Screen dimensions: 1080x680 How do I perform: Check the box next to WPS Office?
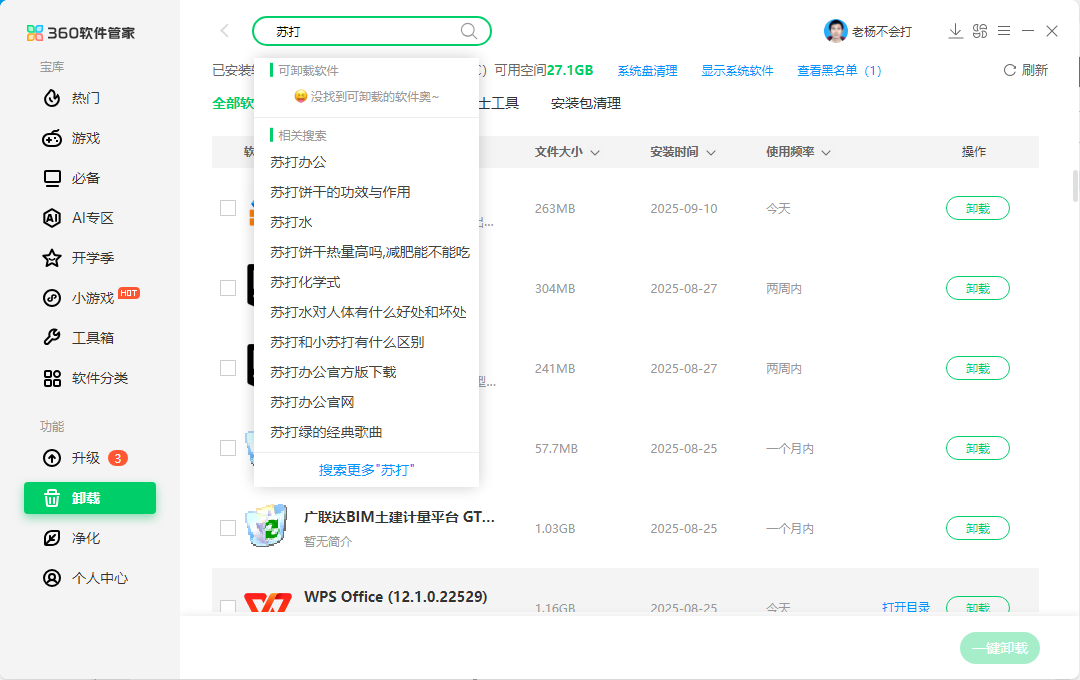point(227,607)
